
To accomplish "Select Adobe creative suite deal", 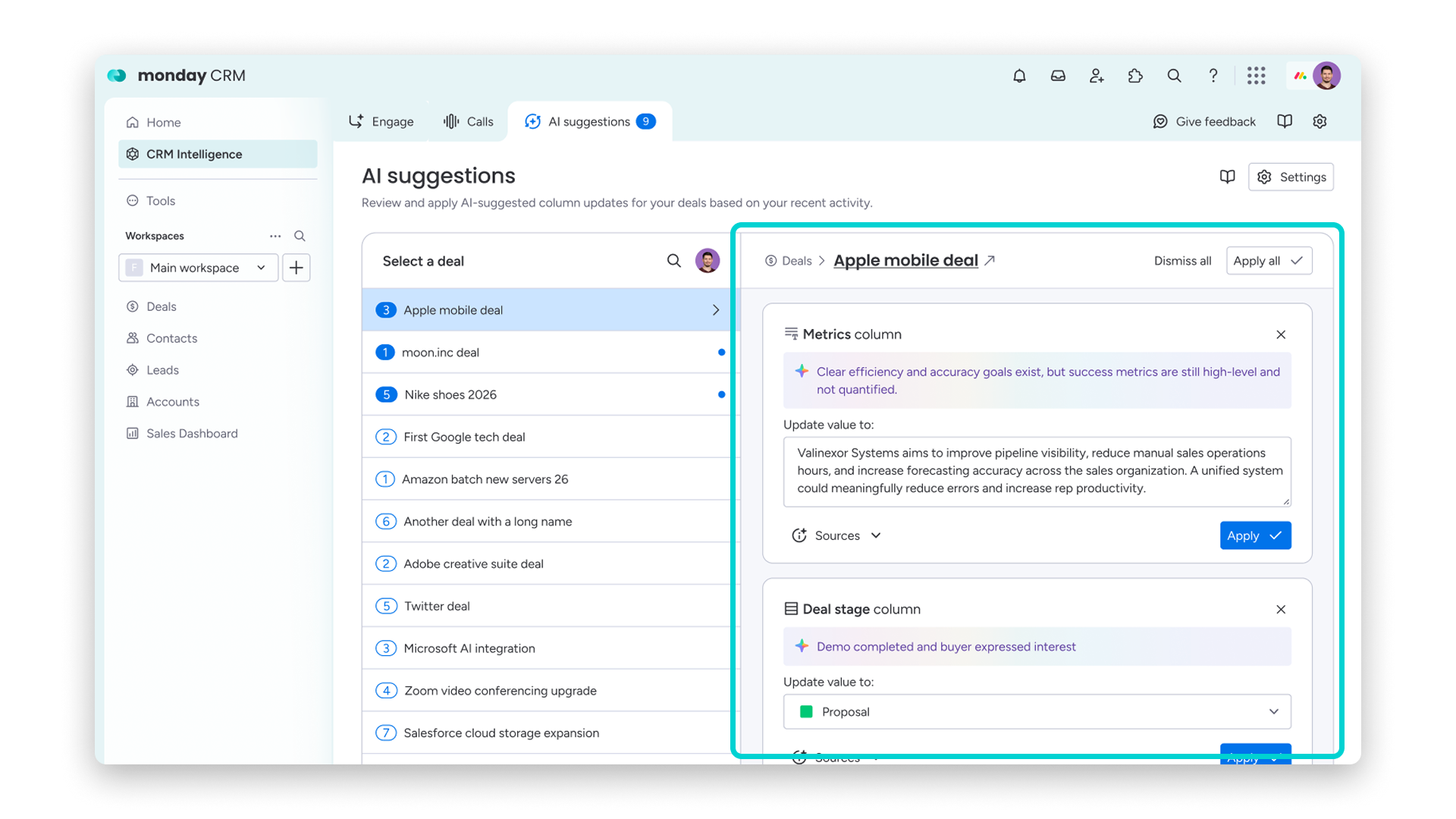I will (x=546, y=564).
